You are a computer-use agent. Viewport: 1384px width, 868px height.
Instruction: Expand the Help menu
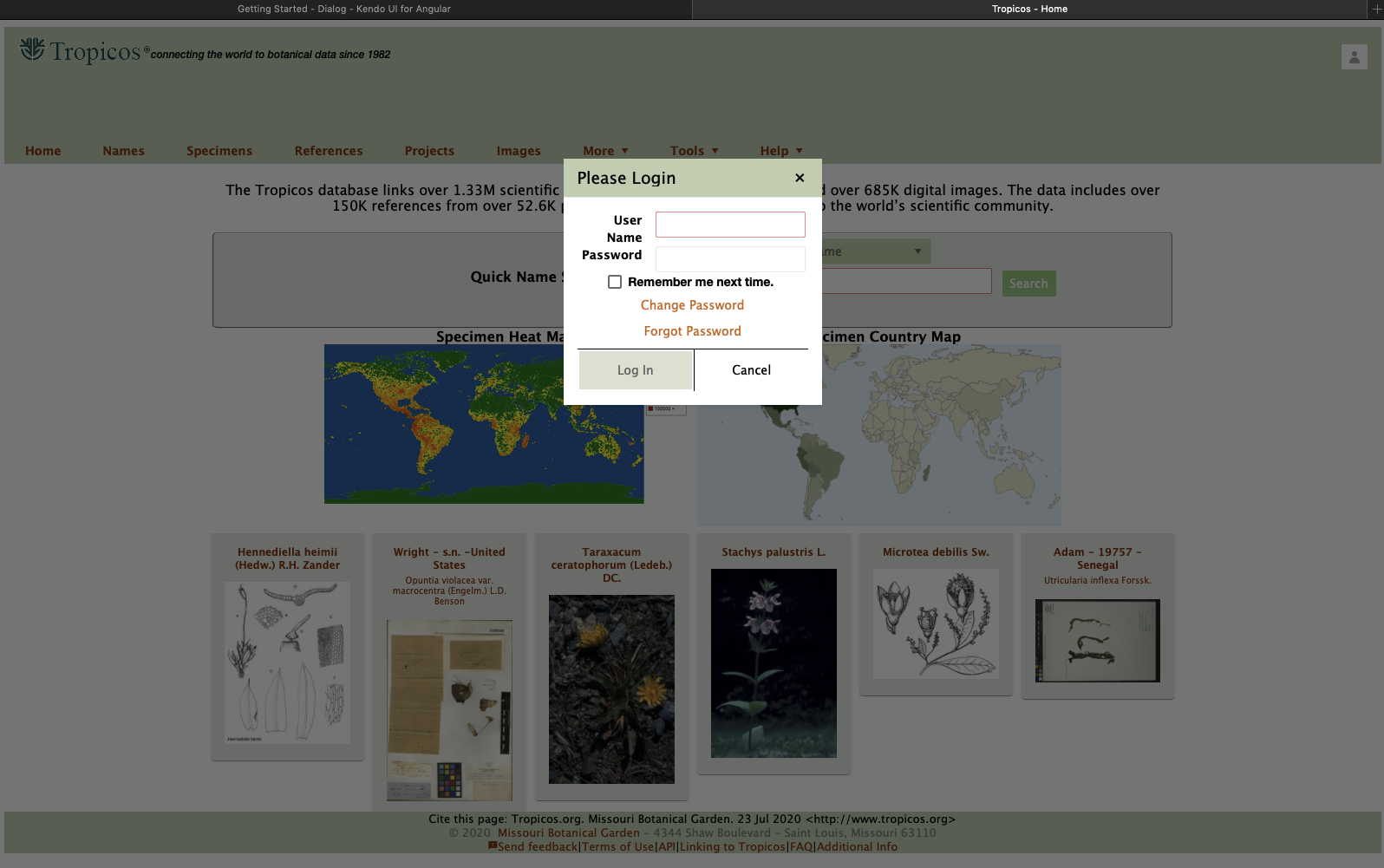tap(782, 151)
